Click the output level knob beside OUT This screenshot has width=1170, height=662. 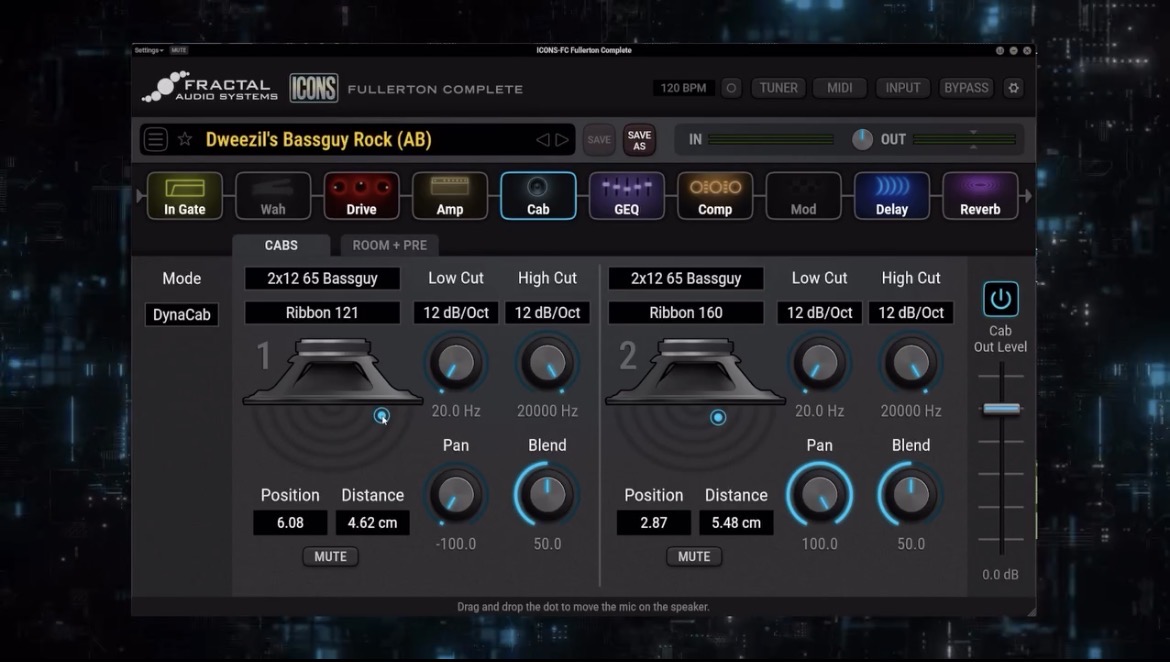coord(862,140)
